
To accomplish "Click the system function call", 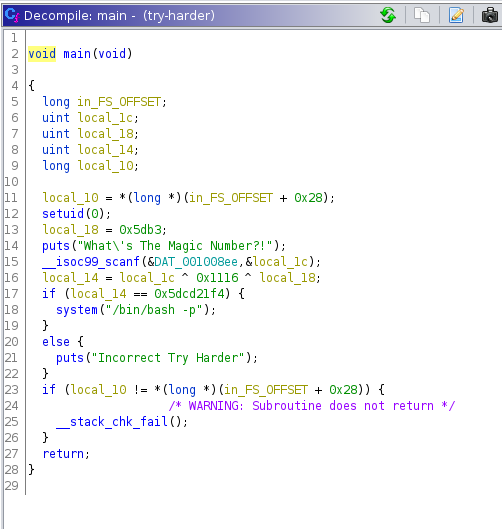I will [x=77, y=309].
